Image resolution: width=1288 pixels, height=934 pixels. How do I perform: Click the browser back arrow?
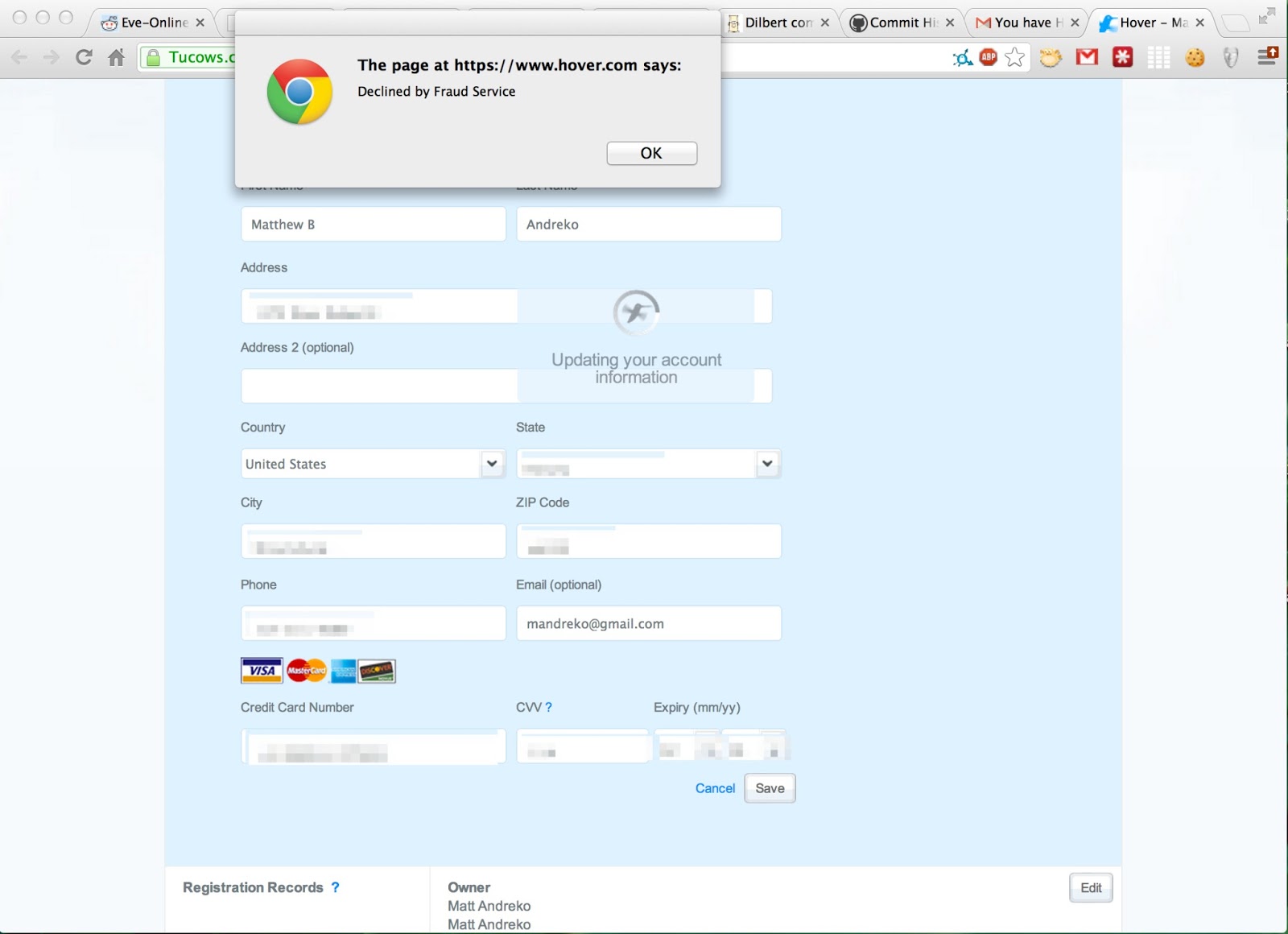pyautogui.click(x=19, y=57)
